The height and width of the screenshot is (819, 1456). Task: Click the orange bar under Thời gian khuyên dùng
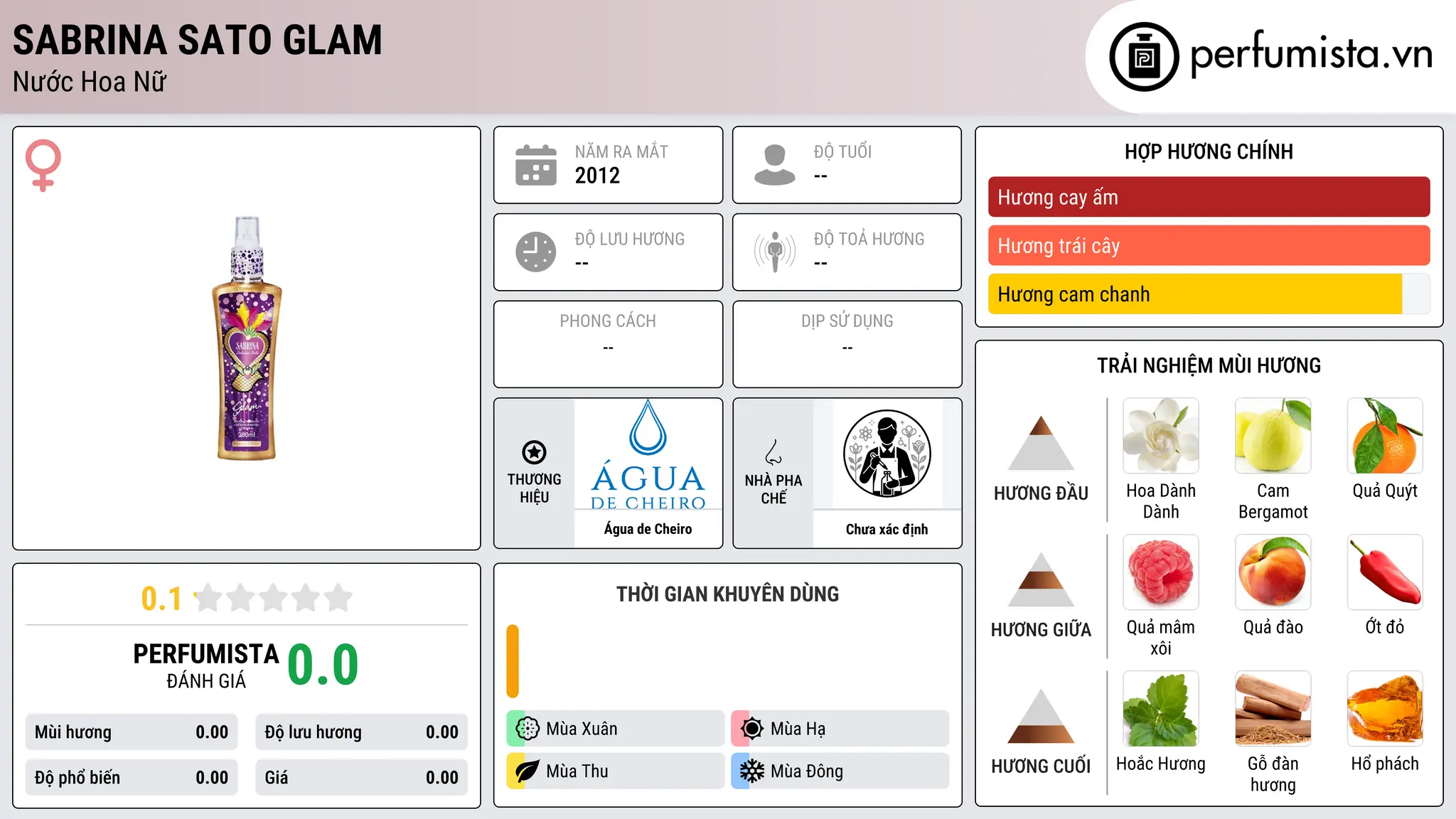513,661
